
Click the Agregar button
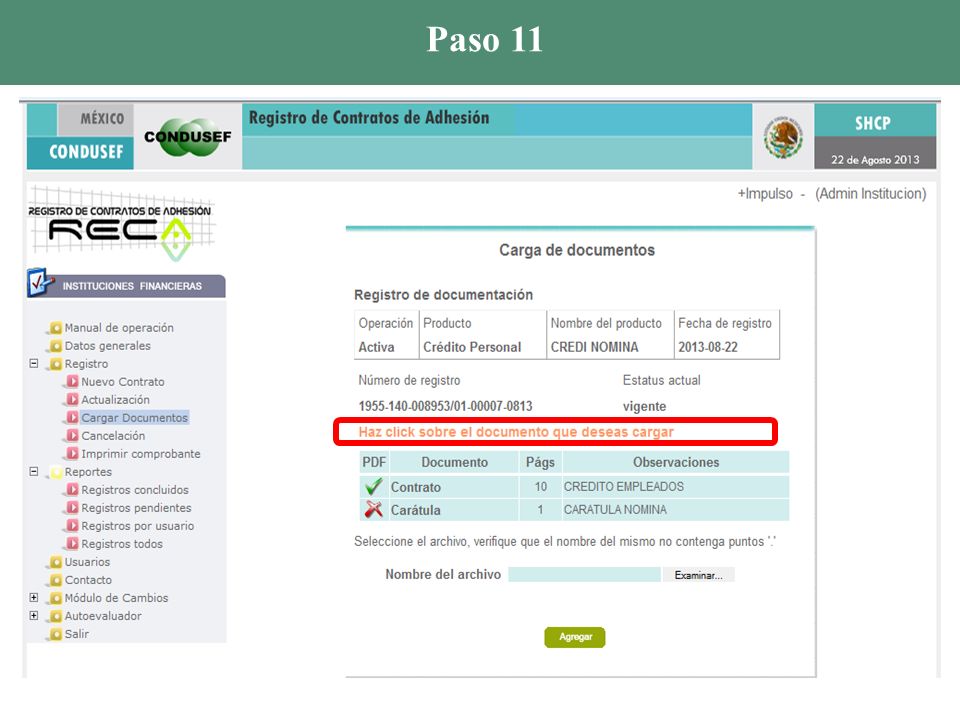point(575,637)
